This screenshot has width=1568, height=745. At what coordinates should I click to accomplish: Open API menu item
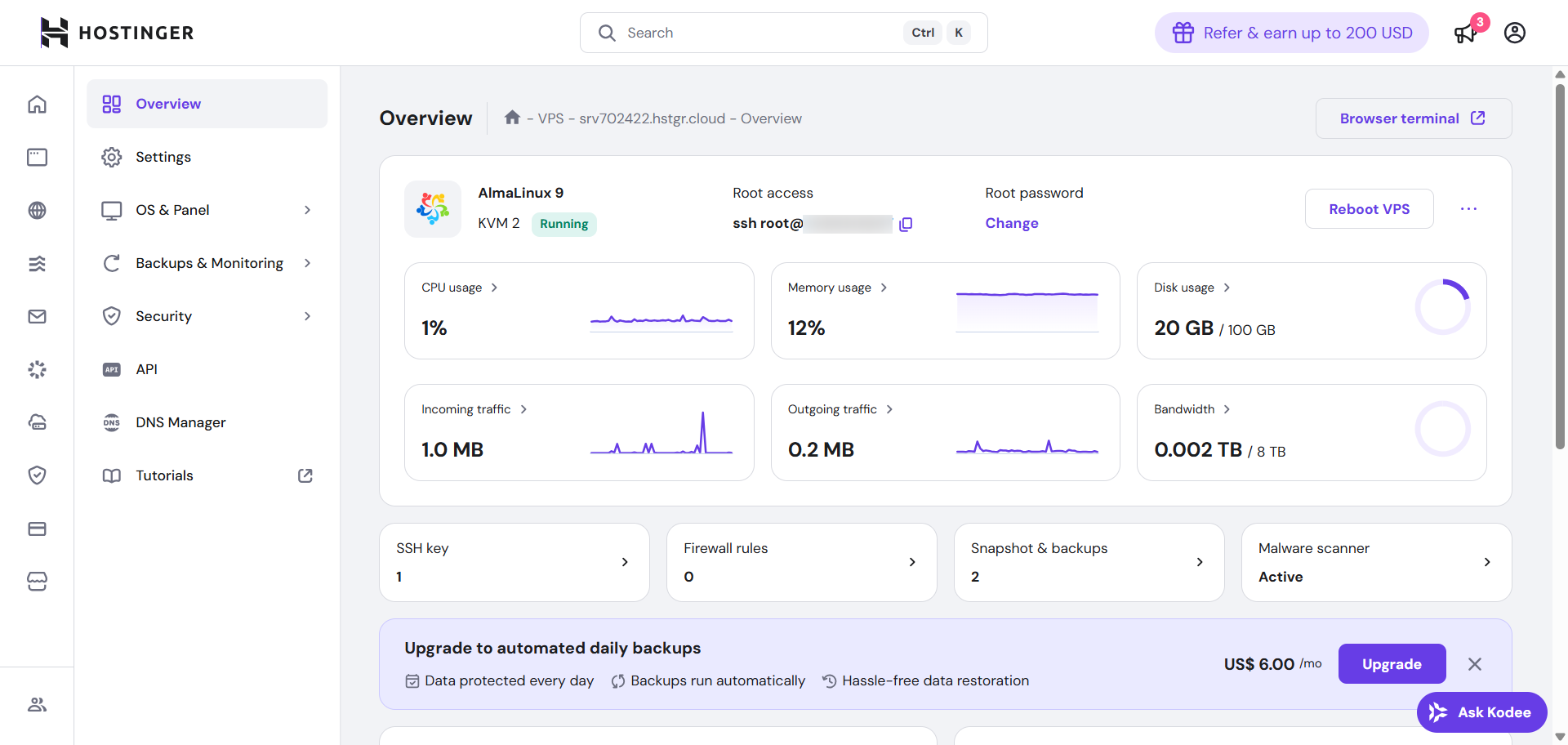pyautogui.click(x=207, y=369)
